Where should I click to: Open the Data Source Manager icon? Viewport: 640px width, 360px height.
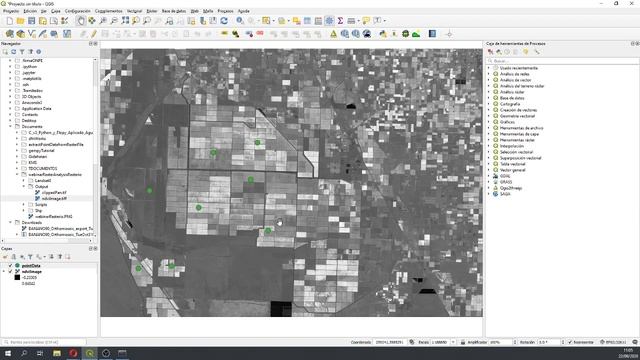[9, 34]
